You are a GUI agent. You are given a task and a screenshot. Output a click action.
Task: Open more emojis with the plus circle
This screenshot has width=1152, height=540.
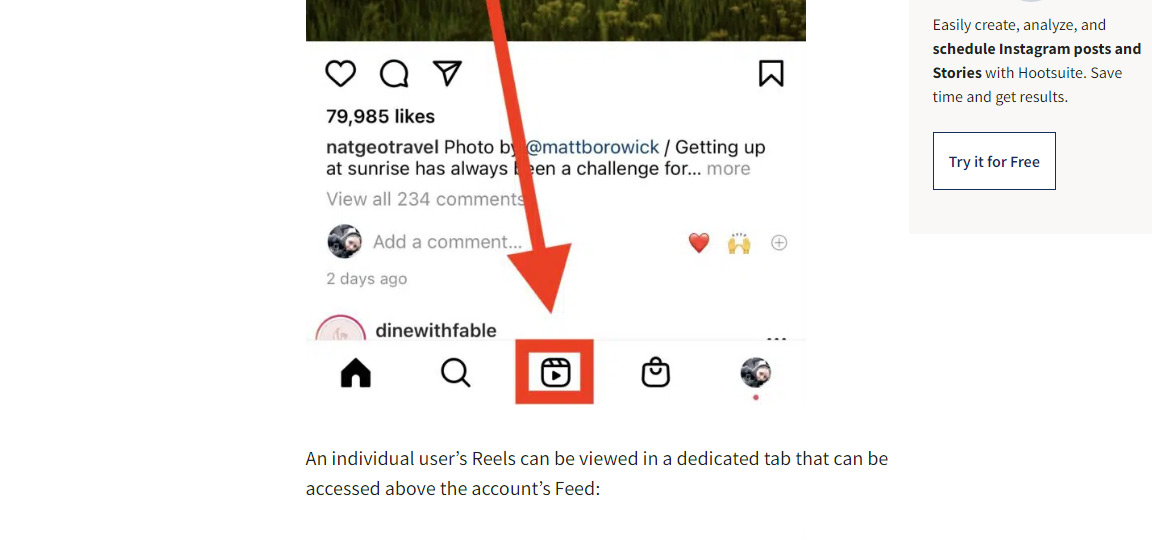[779, 242]
